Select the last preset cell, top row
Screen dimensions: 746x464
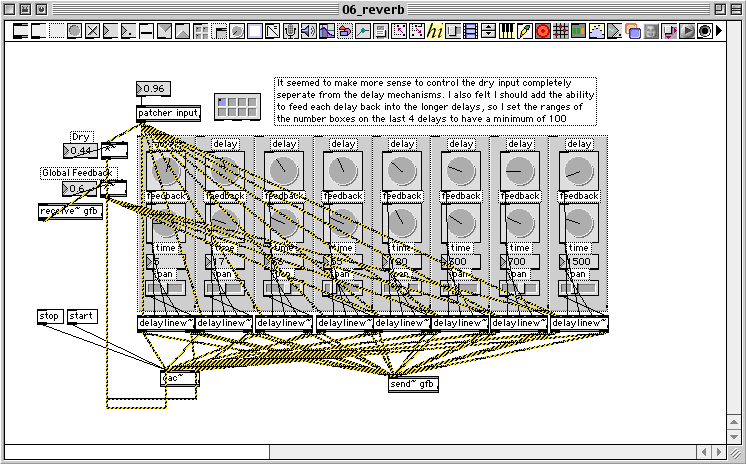coord(252,102)
